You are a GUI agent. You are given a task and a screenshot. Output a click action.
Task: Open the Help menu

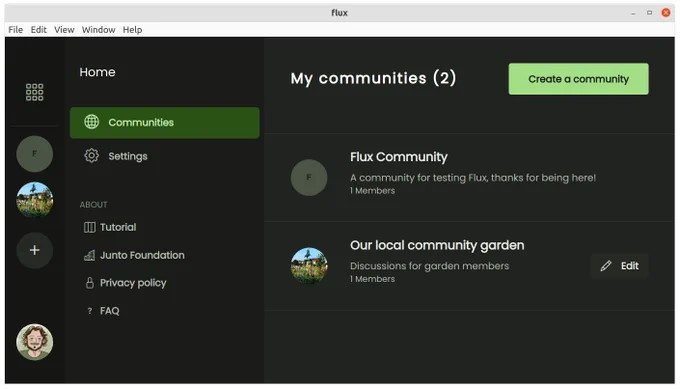pyautogui.click(x=132, y=29)
